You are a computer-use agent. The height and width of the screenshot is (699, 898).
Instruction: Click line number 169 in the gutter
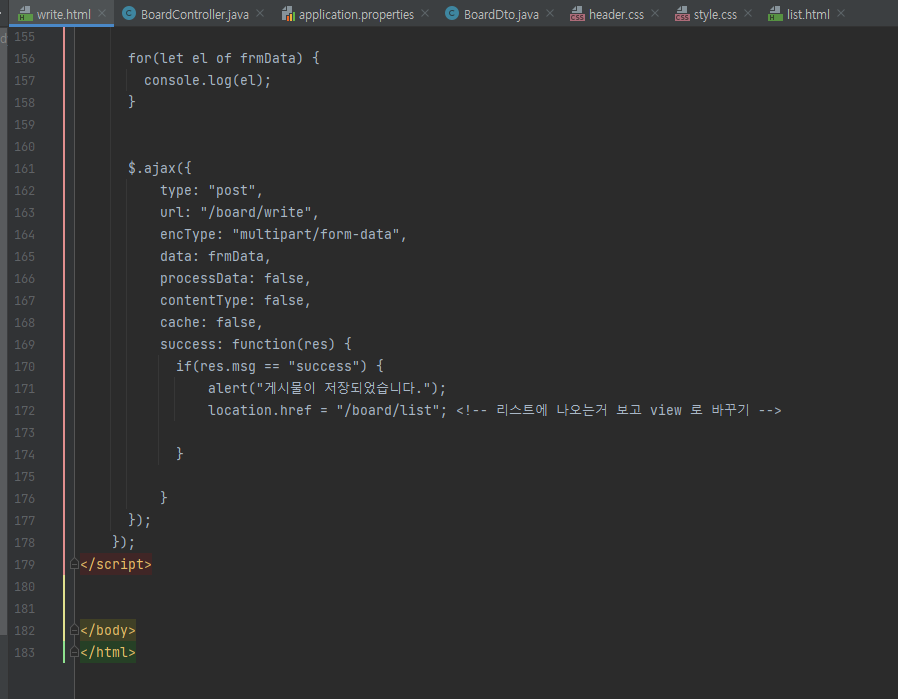click(25, 345)
